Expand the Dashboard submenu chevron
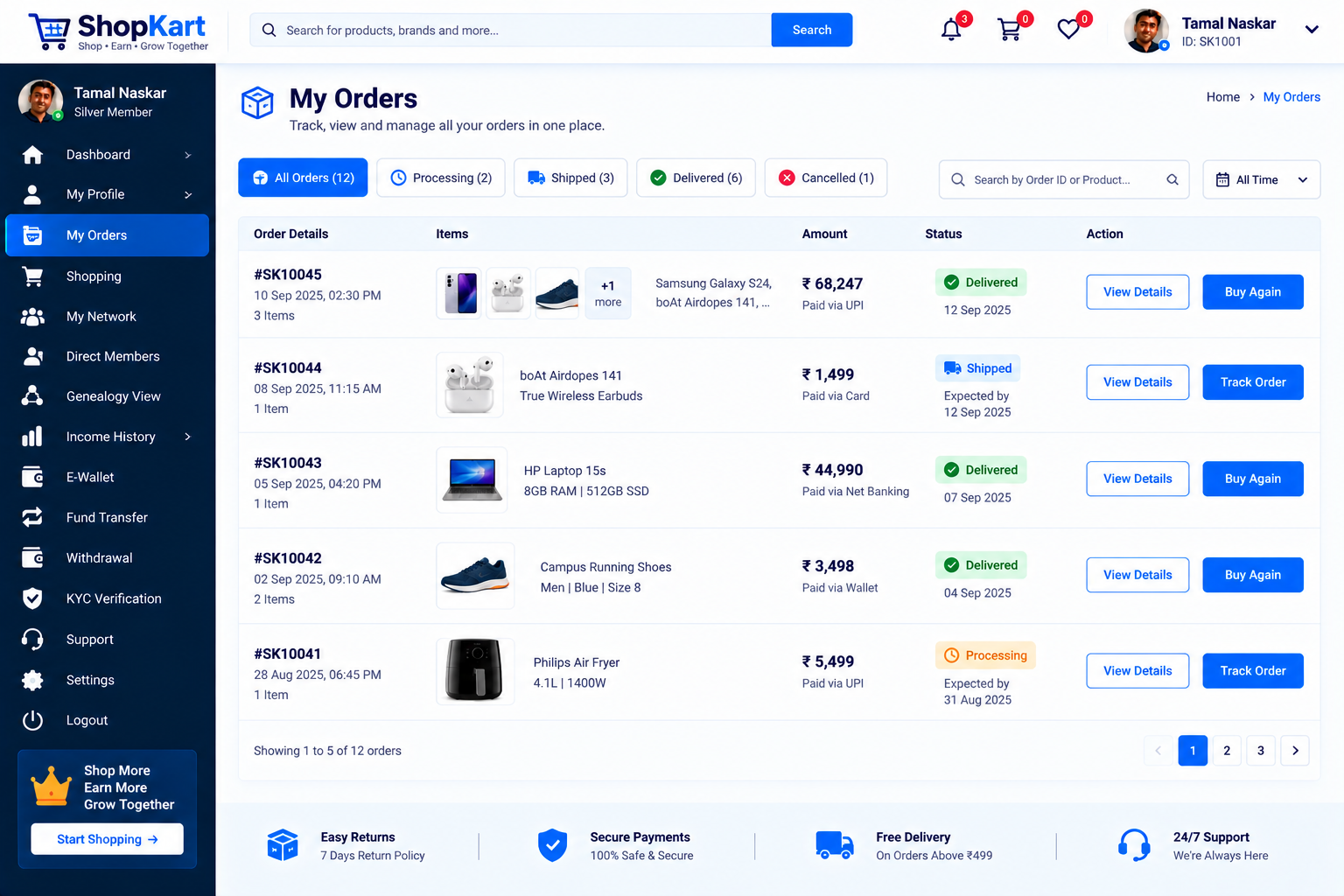The height and width of the screenshot is (896, 1344). (x=187, y=155)
